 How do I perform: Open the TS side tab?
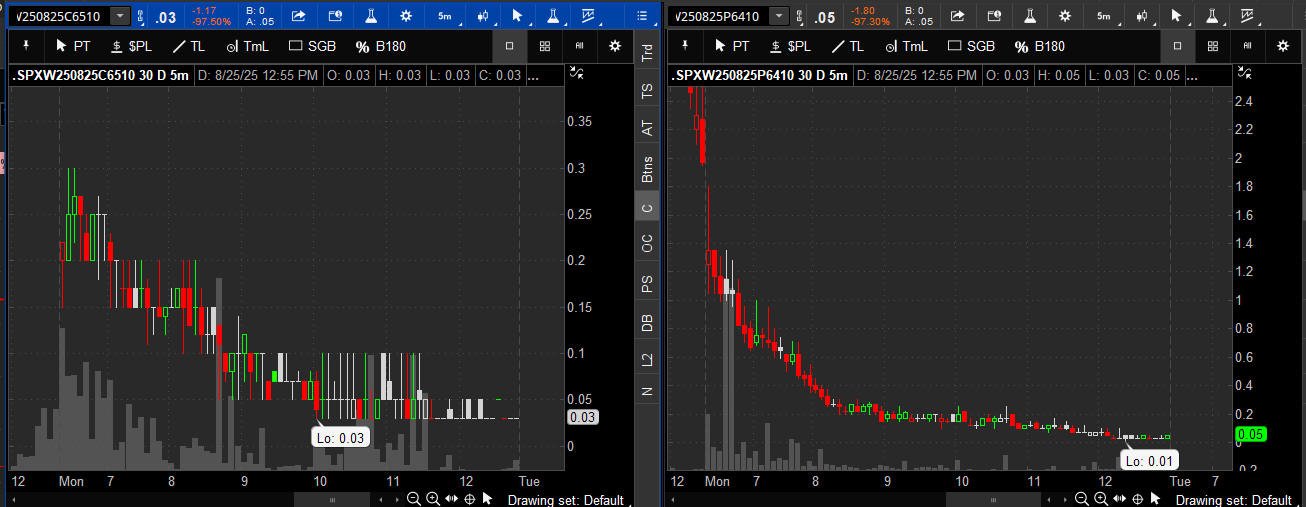coord(647,91)
